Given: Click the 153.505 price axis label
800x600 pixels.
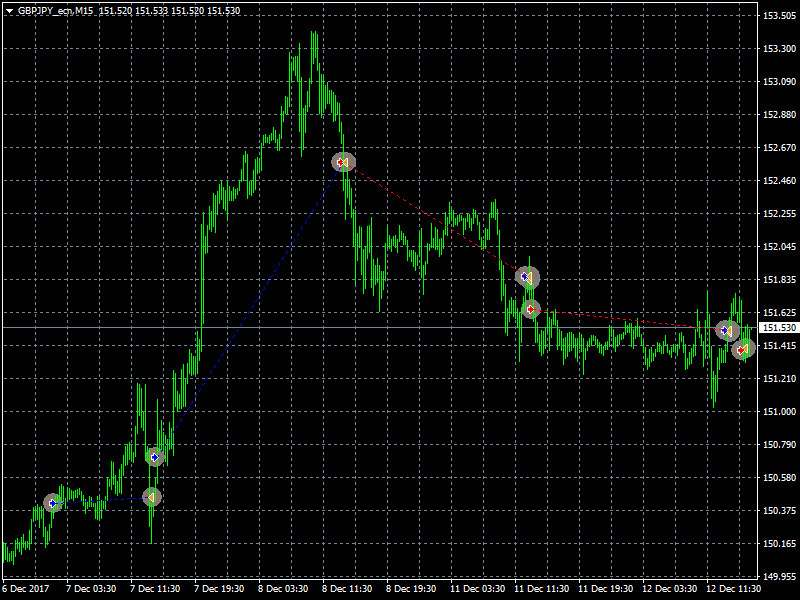Looking at the screenshot, I should click(779, 16).
